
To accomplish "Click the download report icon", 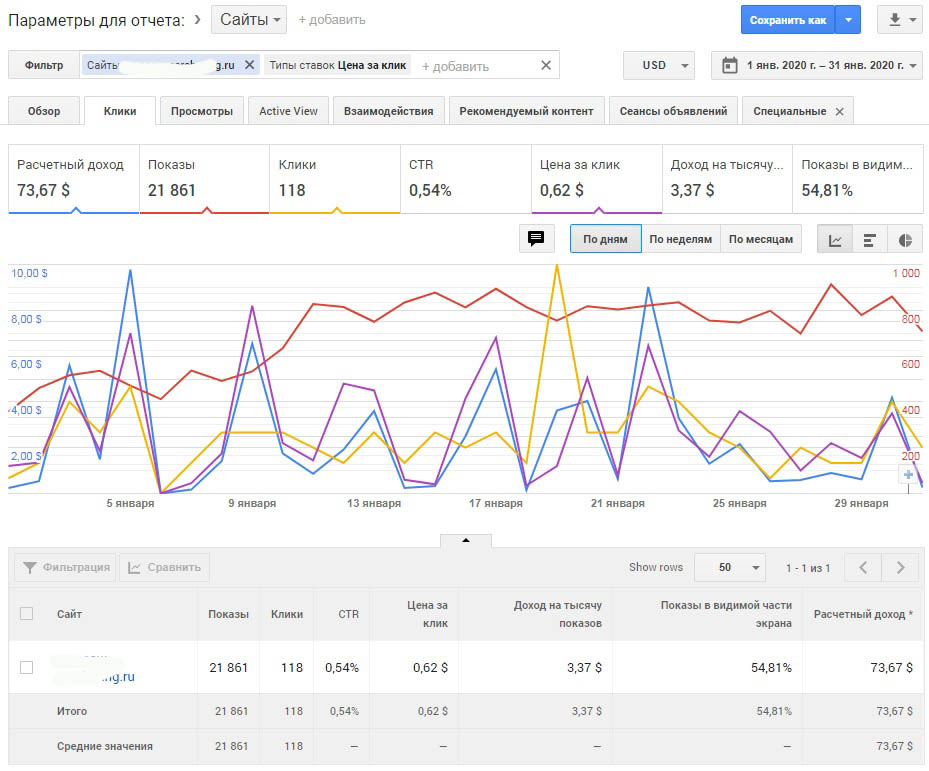I will click(897, 20).
